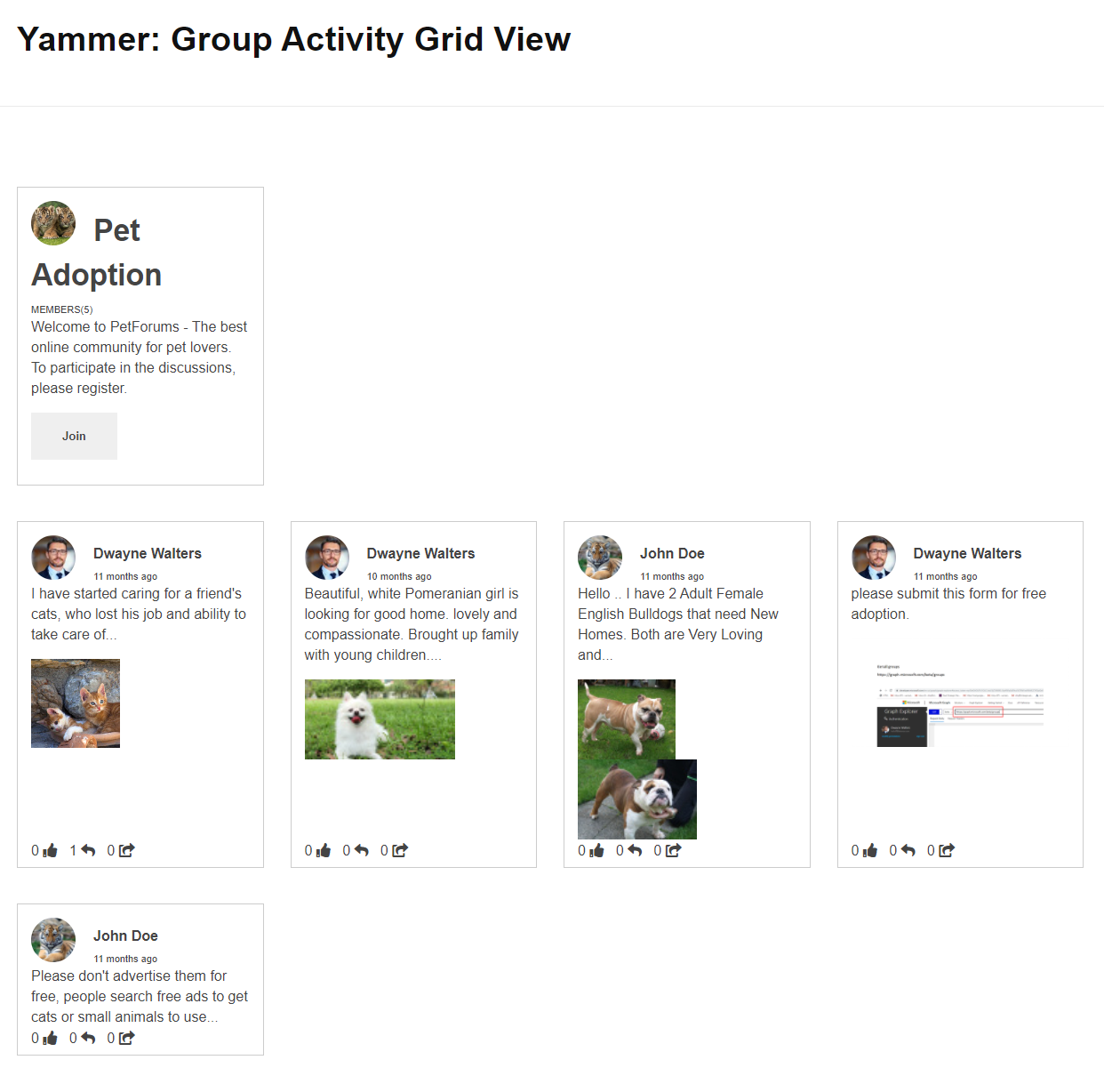Click the Join button for Pet Adoption

[x=74, y=436]
